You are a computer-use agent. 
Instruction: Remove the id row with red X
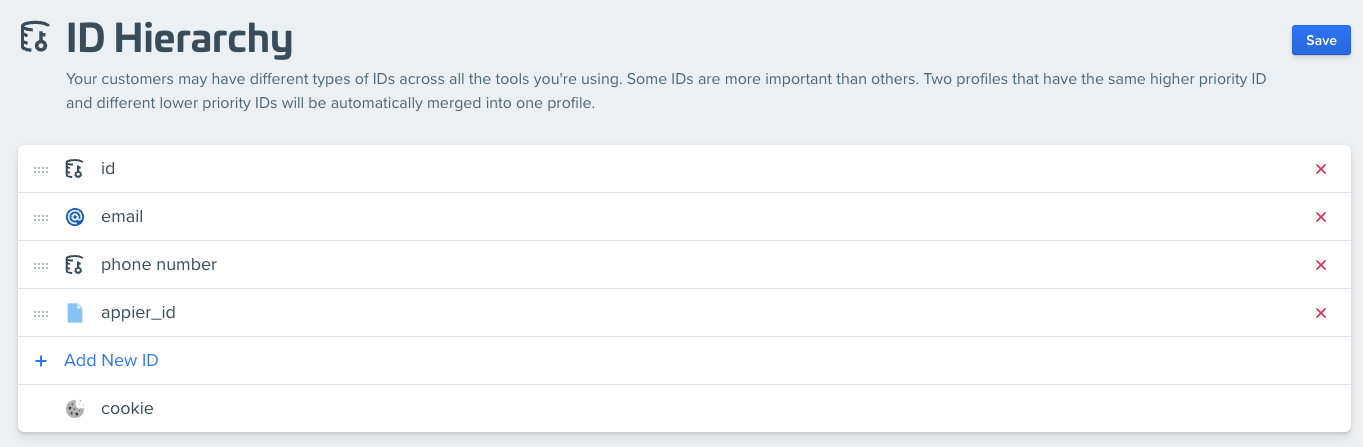tap(1321, 169)
